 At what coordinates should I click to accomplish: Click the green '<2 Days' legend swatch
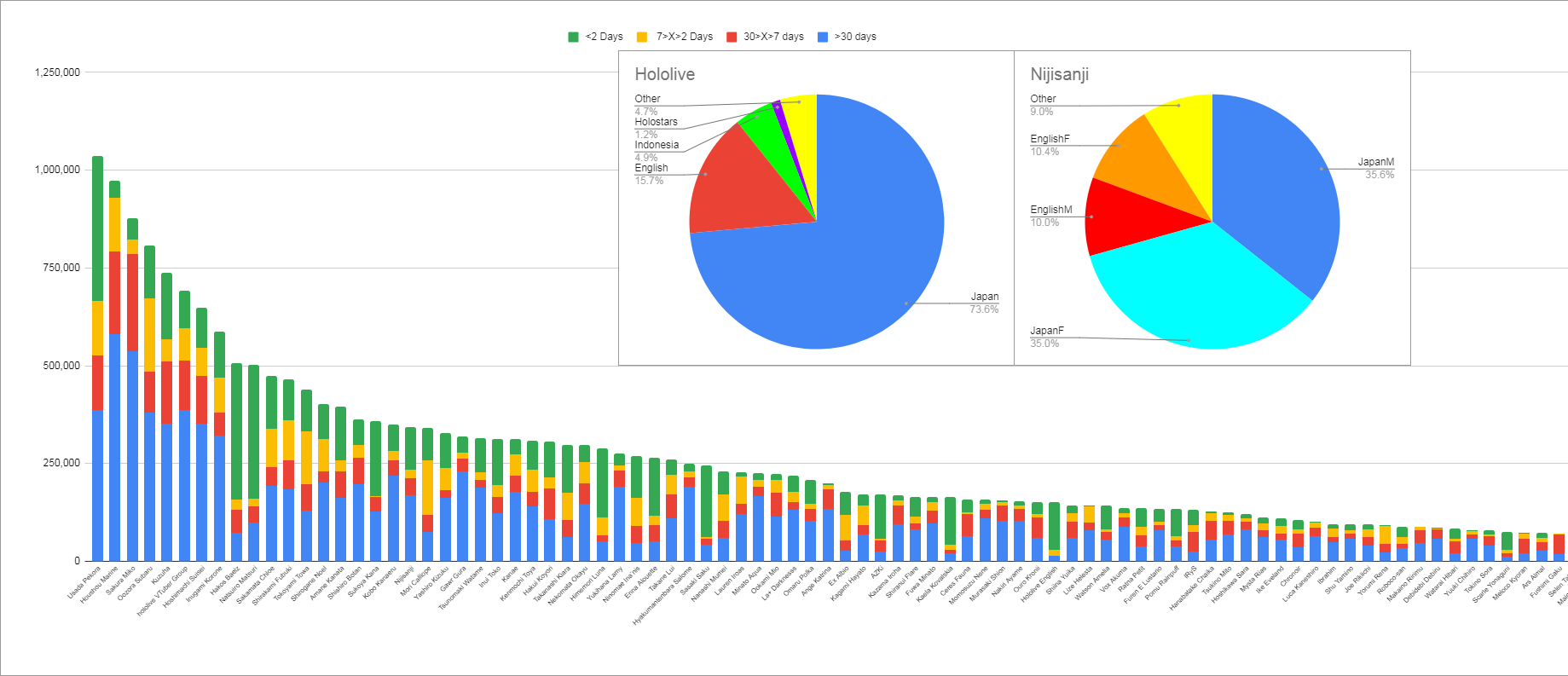573,37
